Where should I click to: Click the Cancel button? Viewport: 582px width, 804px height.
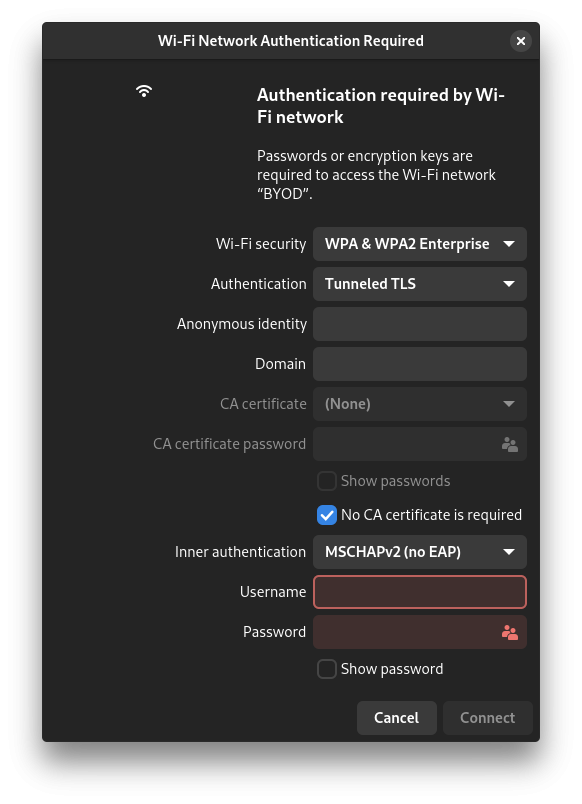pyautogui.click(x=397, y=718)
